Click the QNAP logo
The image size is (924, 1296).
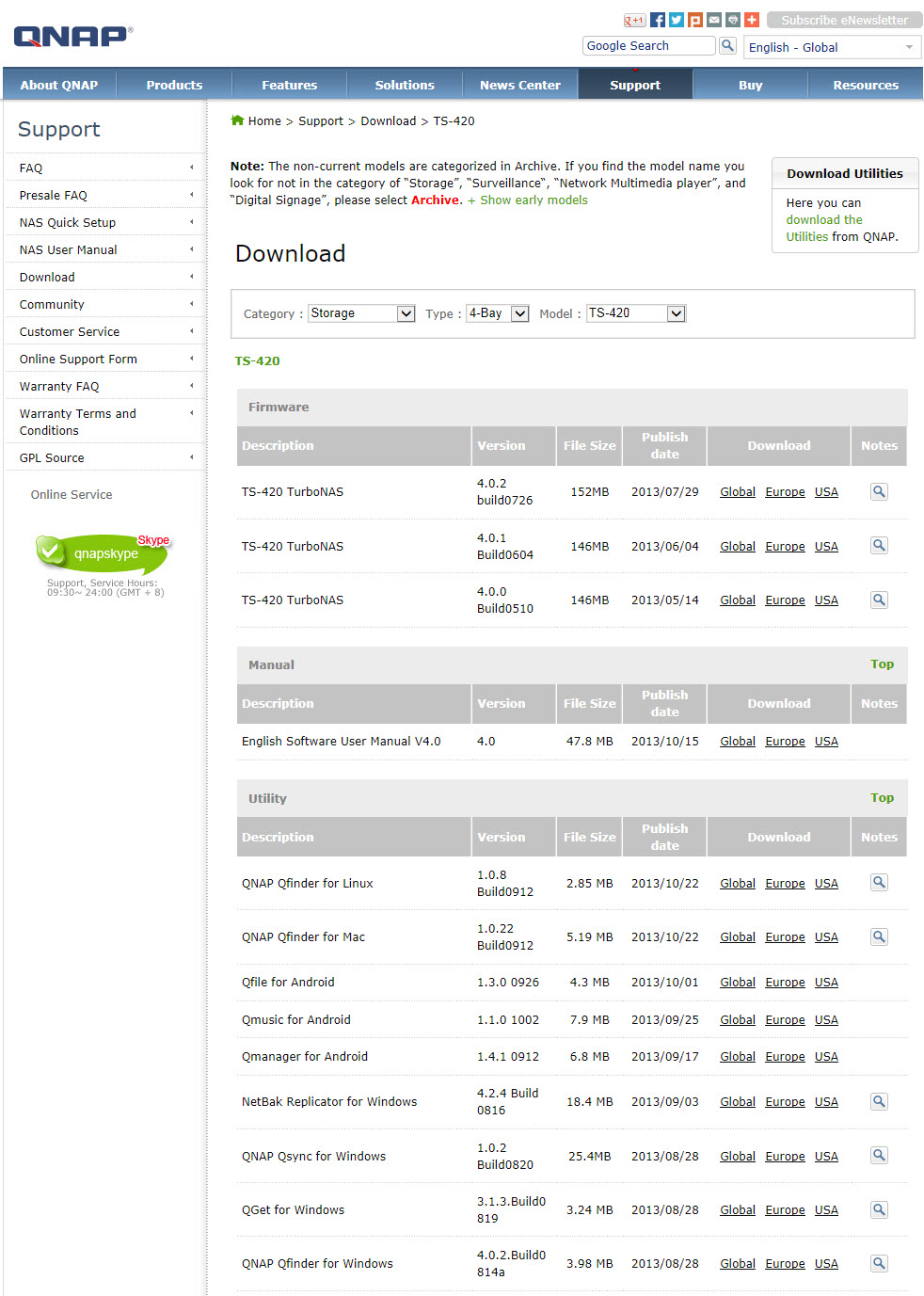(x=73, y=36)
